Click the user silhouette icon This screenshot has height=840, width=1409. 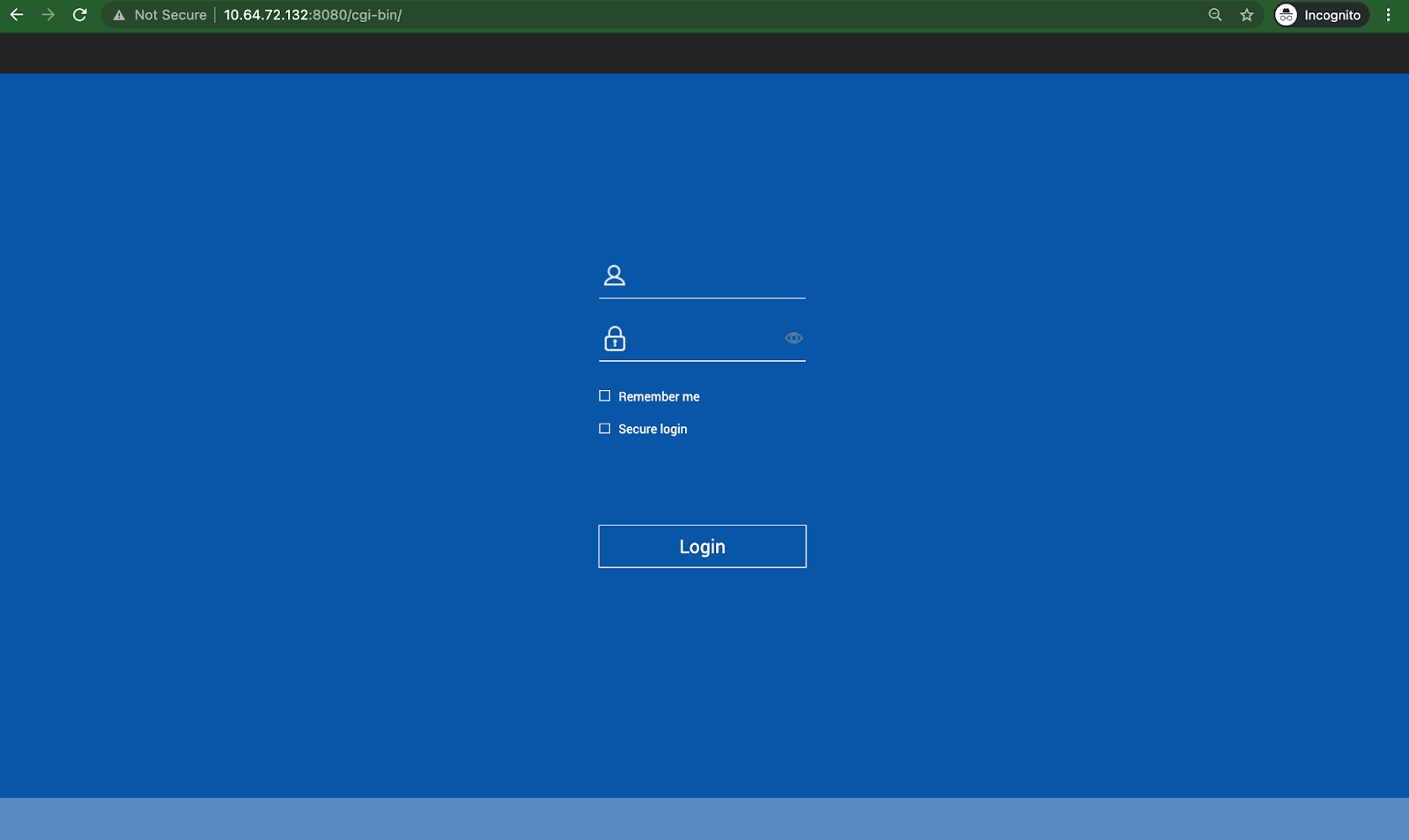pyautogui.click(x=615, y=276)
